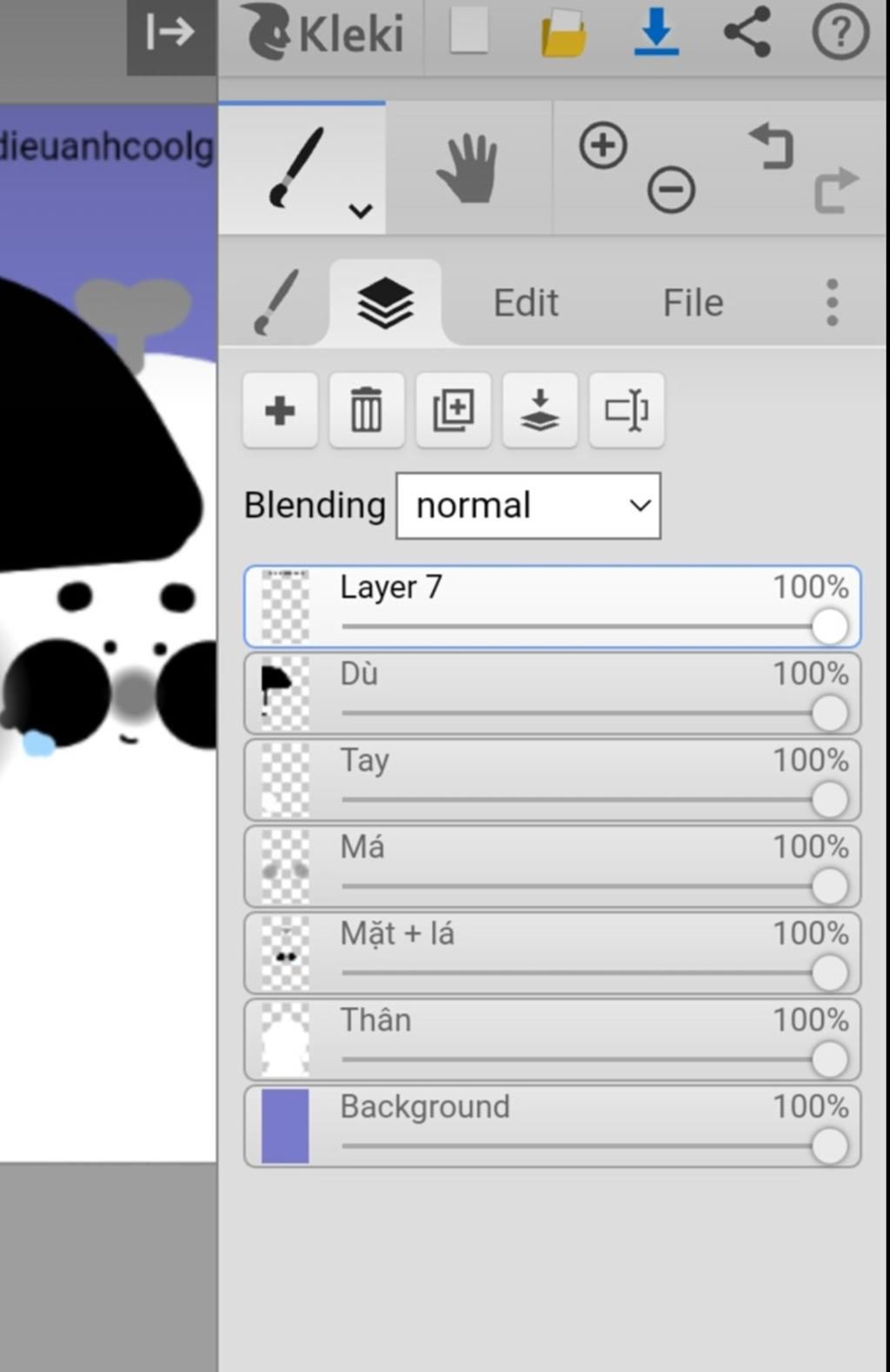Switch to the File tab
This screenshot has width=890, height=1372.
tap(693, 302)
